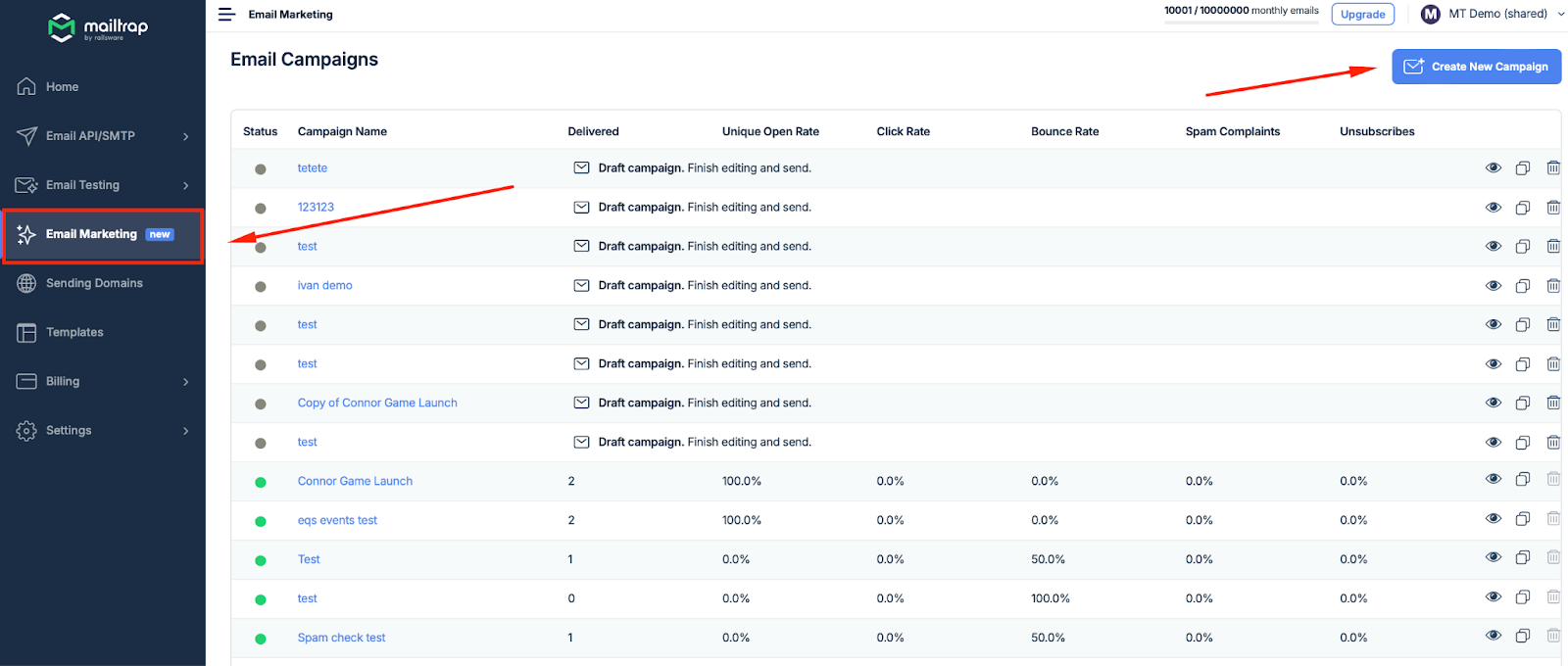Duplicate the eqs events test campaign
The height and width of the screenshot is (666, 1568).
(x=1522, y=519)
